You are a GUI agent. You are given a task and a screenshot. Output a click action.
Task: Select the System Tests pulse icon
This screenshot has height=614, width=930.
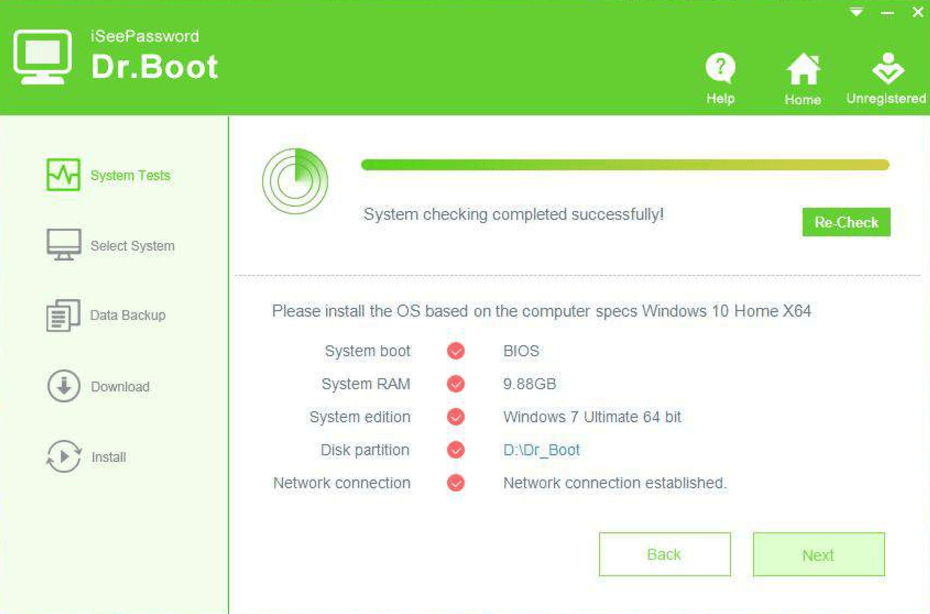(63, 175)
